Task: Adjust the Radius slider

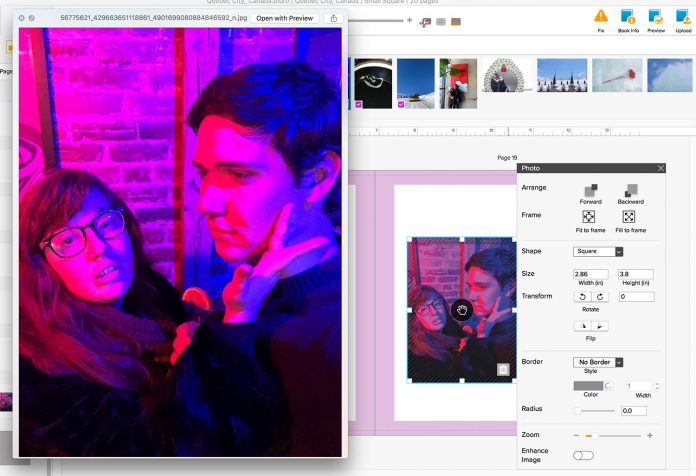Action: [594, 411]
